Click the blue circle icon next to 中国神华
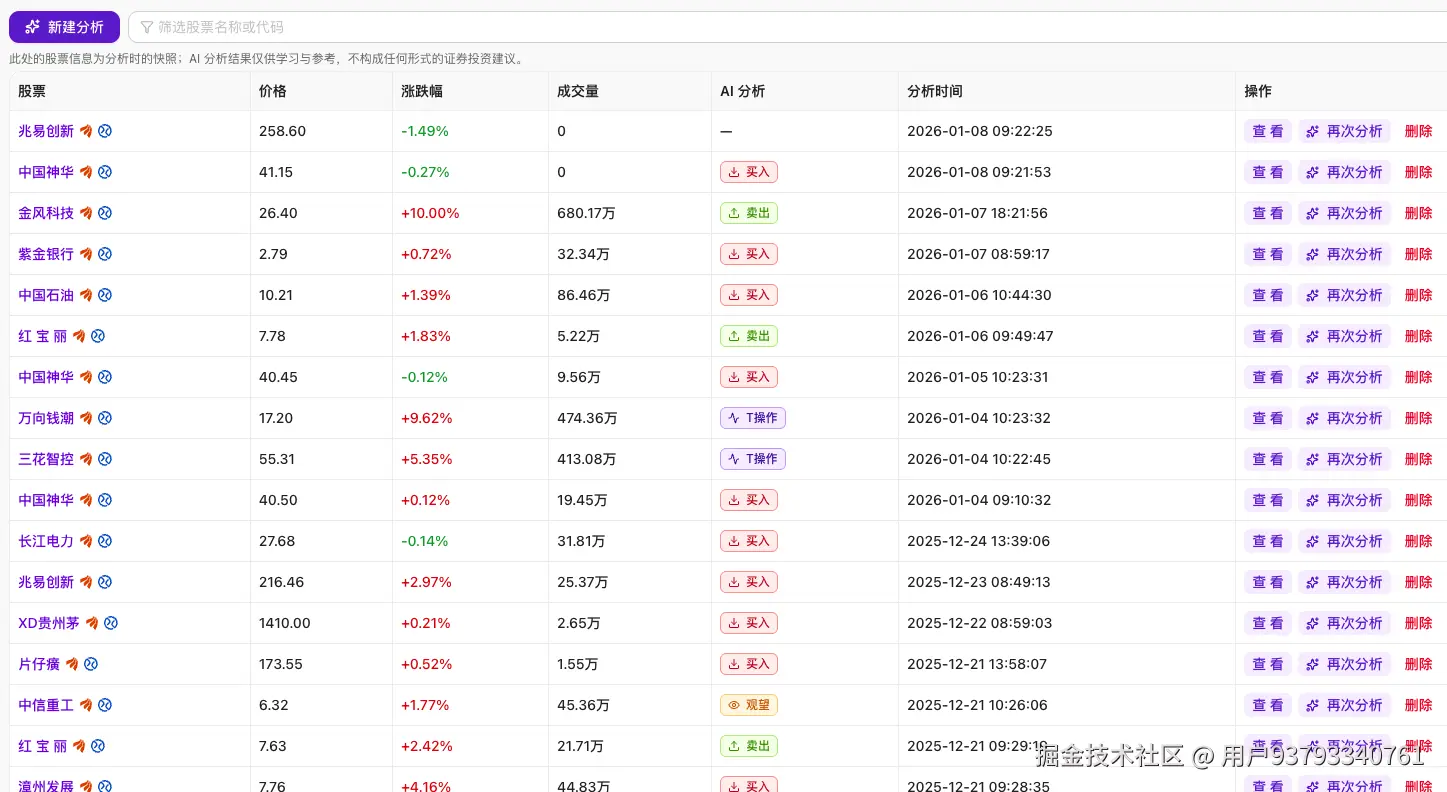This screenshot has width=1447, height=792. click(x=104, y=171)
